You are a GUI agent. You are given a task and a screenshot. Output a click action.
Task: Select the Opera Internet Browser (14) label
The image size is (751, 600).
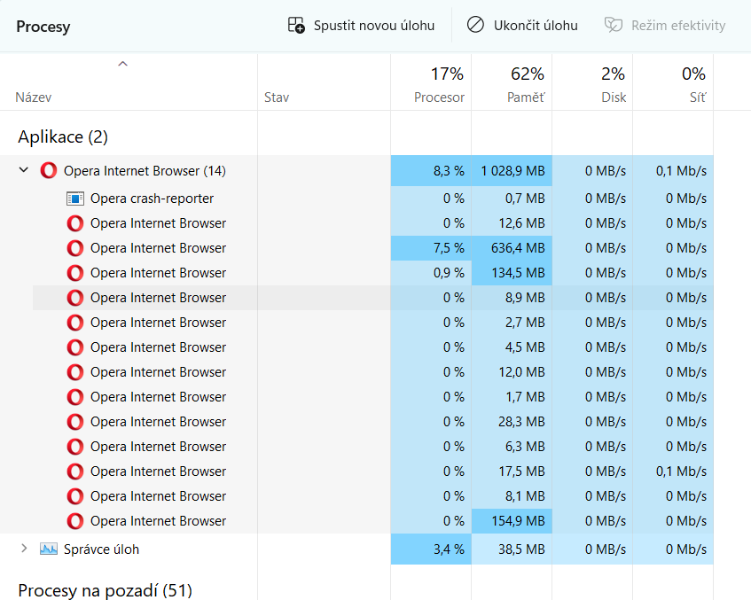(145, 170)
